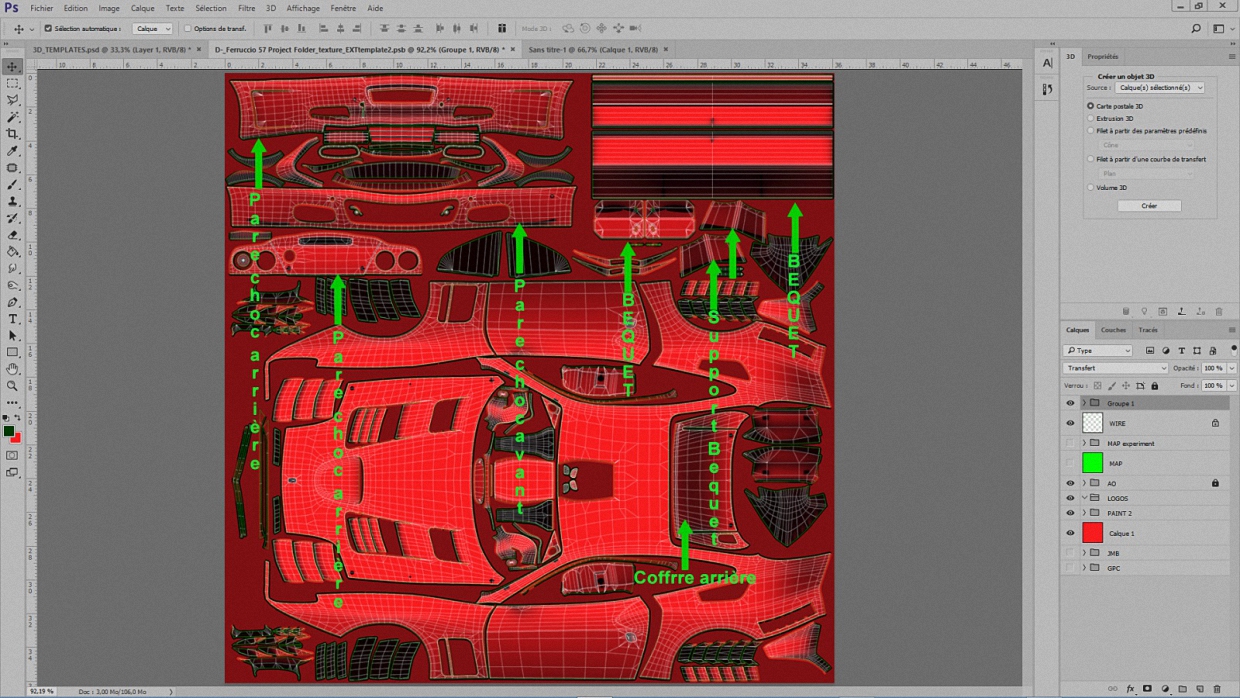Select the Crop tool
Screen dimensions: 1240x698
13,134
